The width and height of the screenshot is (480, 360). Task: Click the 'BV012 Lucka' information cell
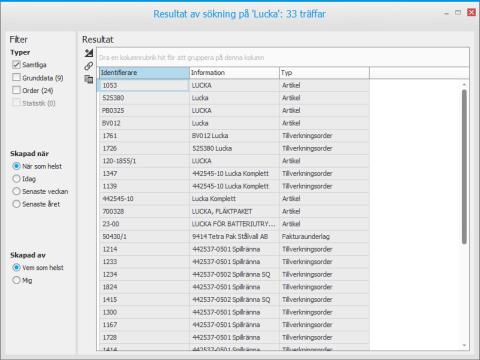[234, 136]
